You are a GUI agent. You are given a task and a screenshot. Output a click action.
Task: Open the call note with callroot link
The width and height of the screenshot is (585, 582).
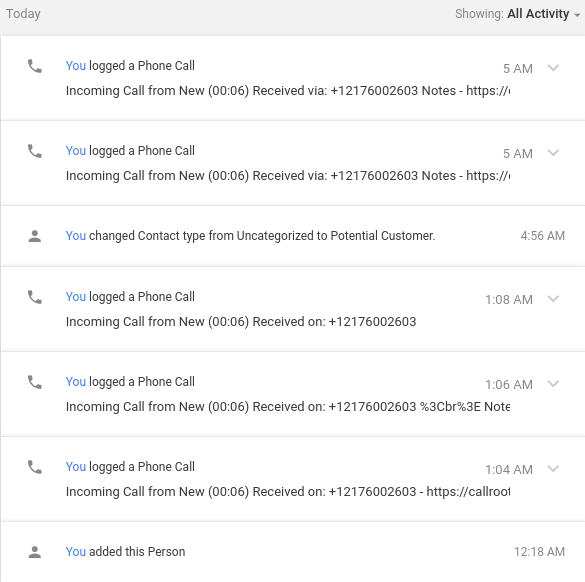coord(288,492)
